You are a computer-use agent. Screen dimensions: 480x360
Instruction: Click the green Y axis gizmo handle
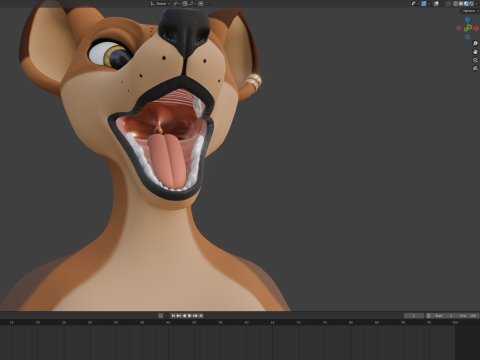click(x=466, y=29)
